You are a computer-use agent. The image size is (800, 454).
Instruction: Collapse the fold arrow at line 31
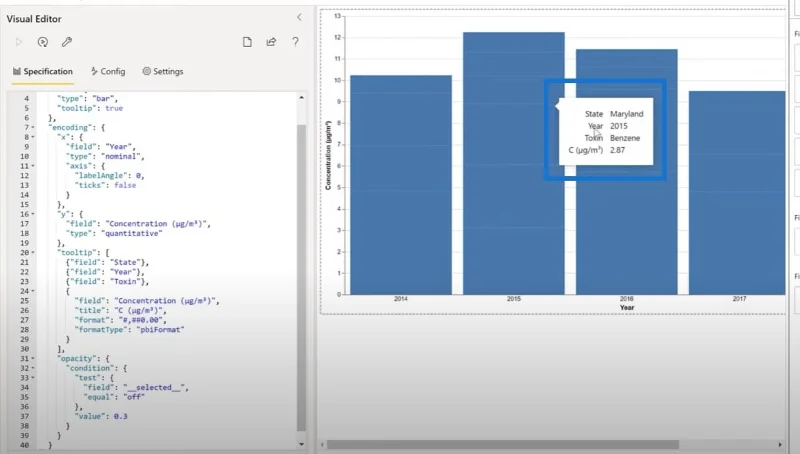[33, 359]
